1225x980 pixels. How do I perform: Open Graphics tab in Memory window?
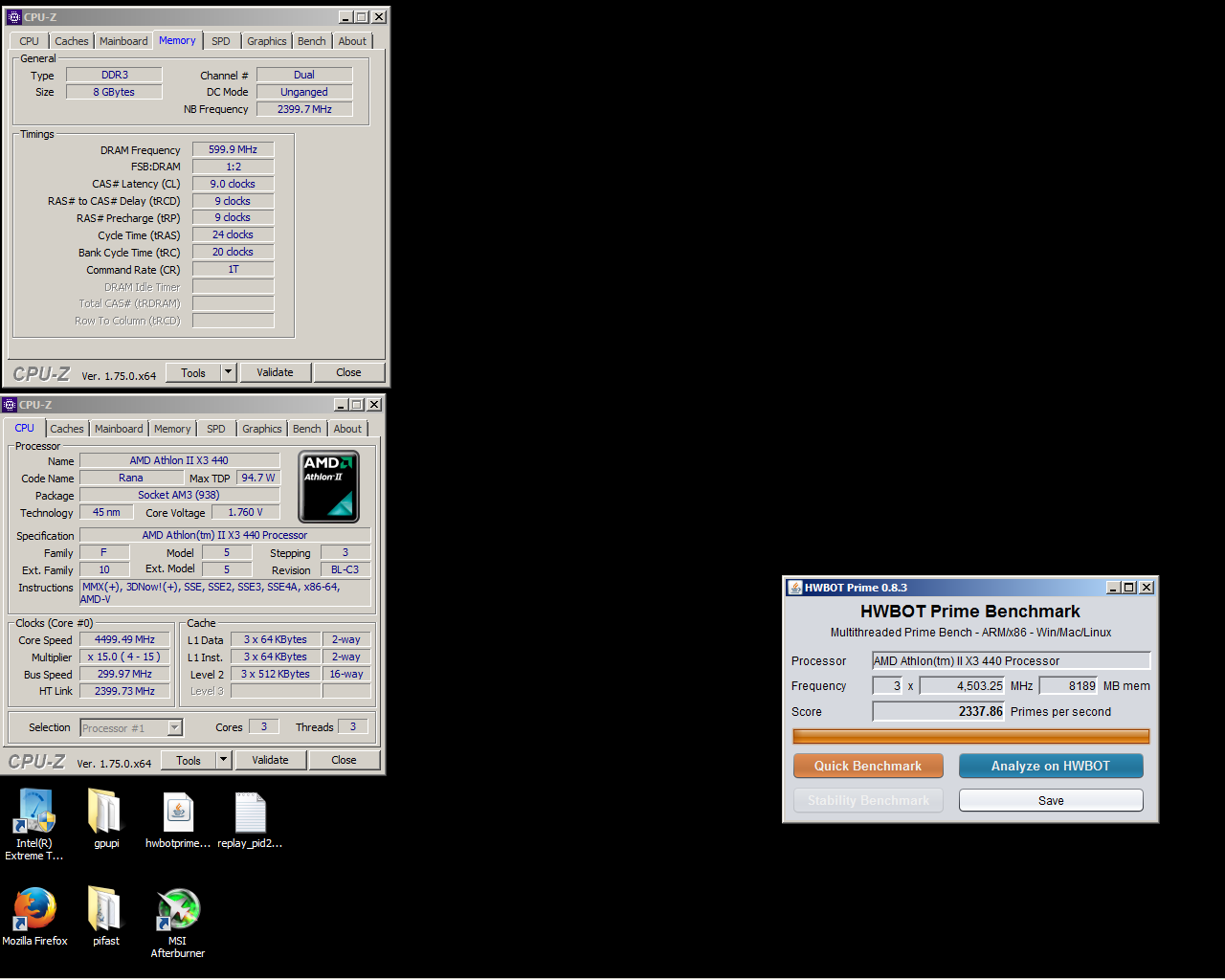tap(266, 41)
